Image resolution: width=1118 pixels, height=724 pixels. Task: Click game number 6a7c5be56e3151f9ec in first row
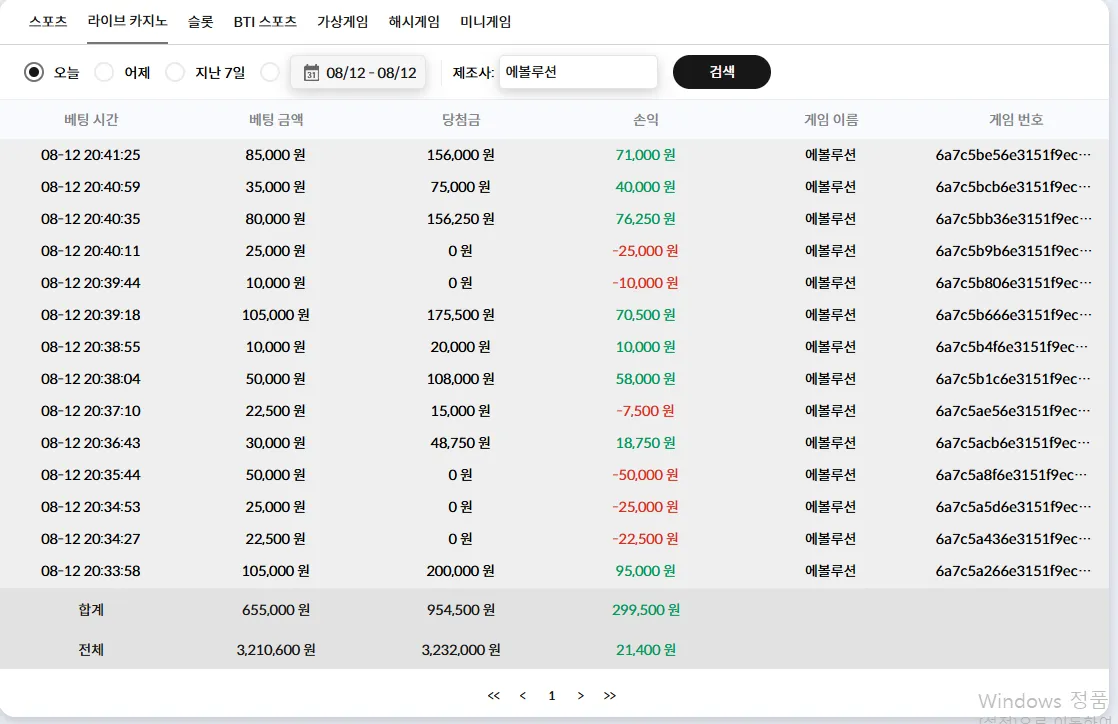[x=1013, y=155]
